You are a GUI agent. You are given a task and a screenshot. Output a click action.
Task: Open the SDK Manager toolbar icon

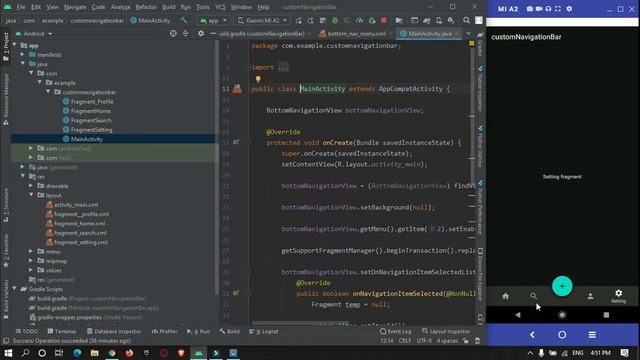451,20
